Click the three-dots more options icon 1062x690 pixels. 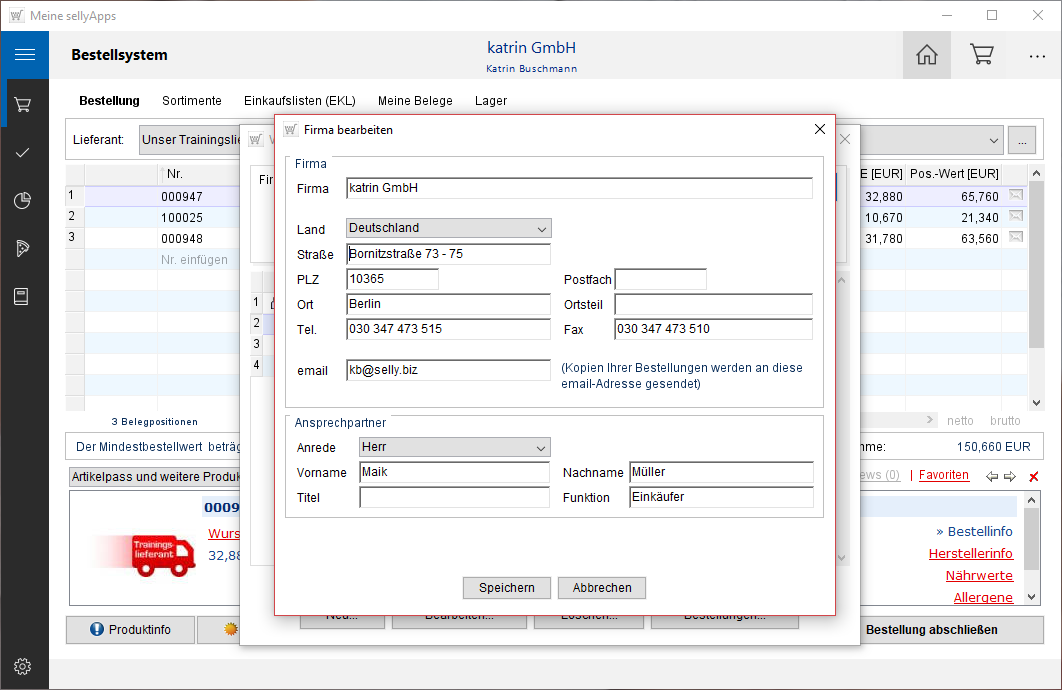pyautogui.click(x=1037, y=56)
